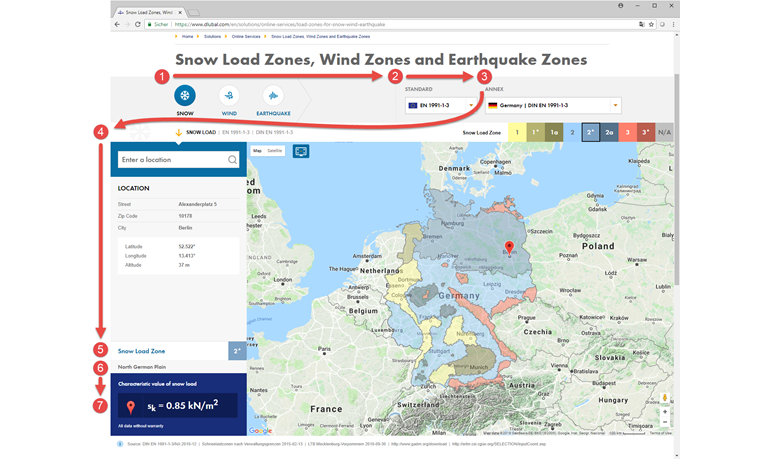
Task: Open the Standard EN 1991-1-3 dropdown
Action: coord(441,105)
